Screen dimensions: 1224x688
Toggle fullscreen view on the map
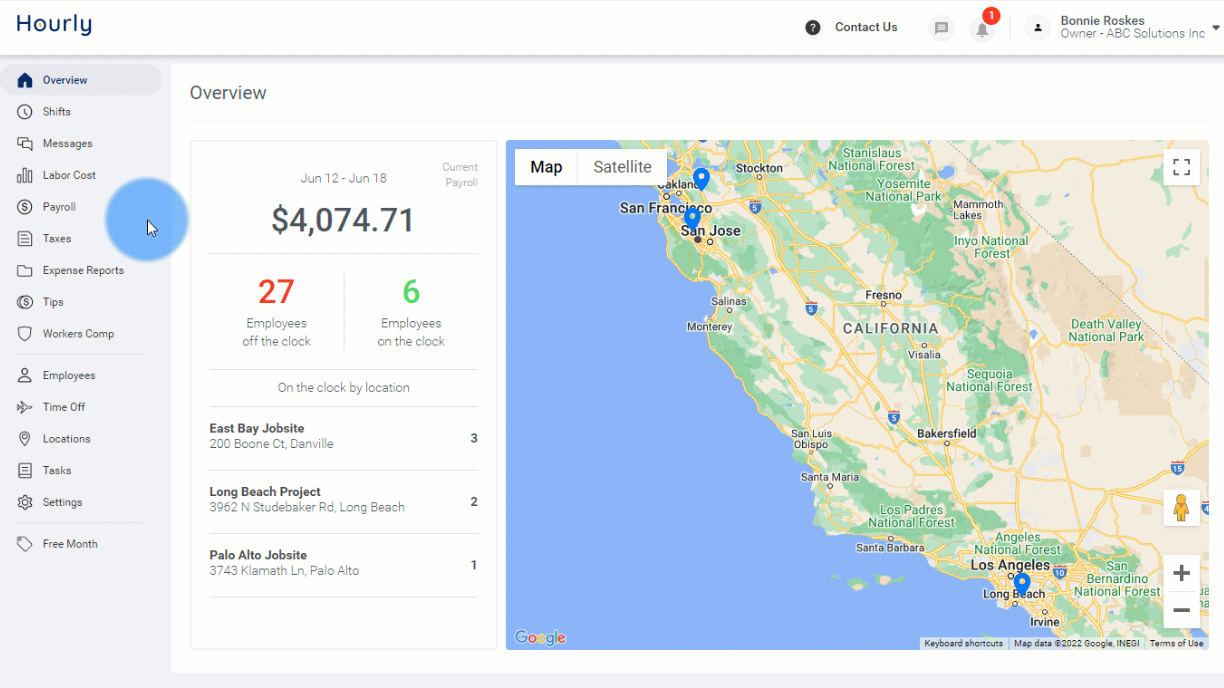1181,167
